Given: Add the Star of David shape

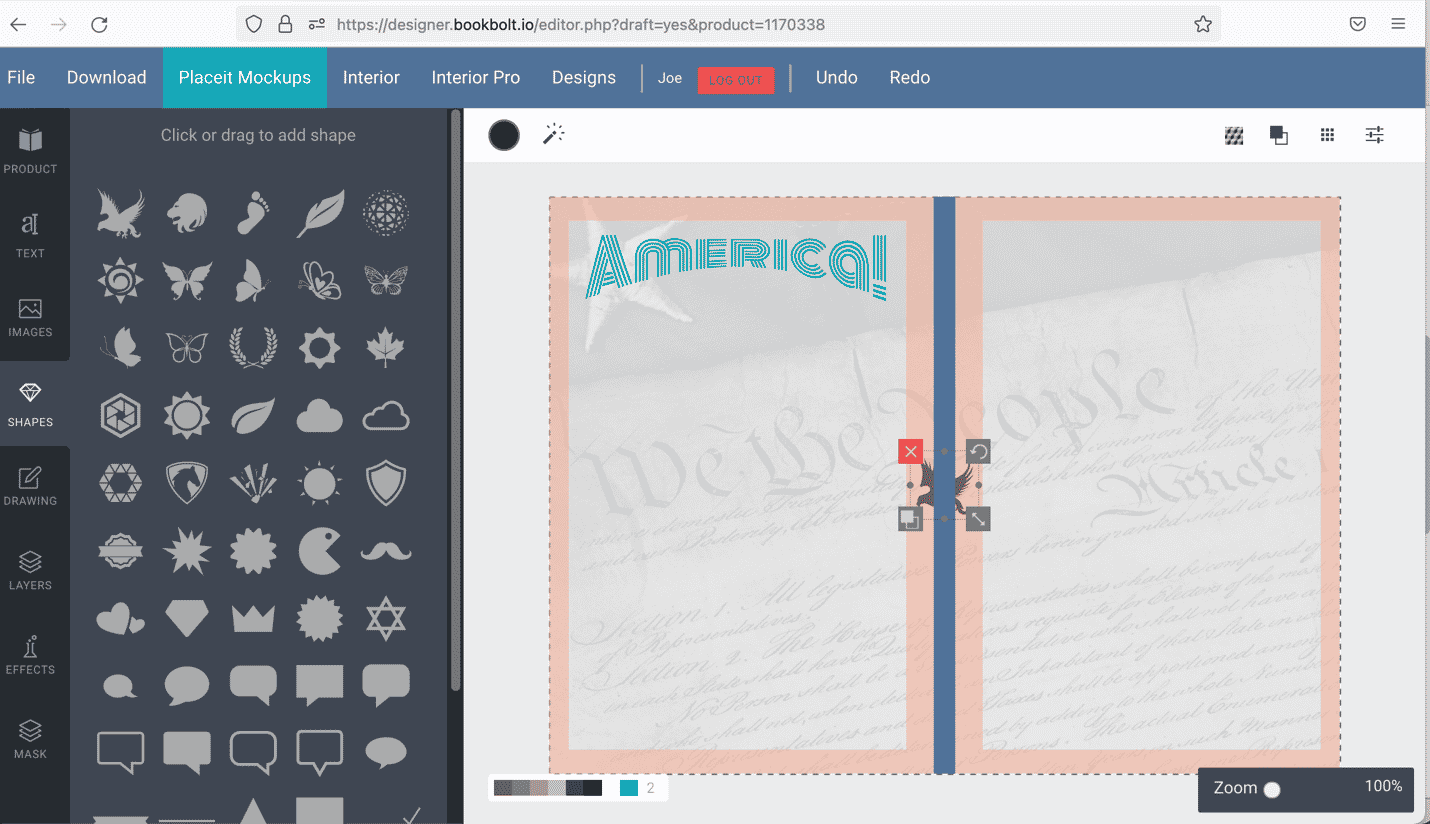Looking at the screenshot, I should coord(386,619).
